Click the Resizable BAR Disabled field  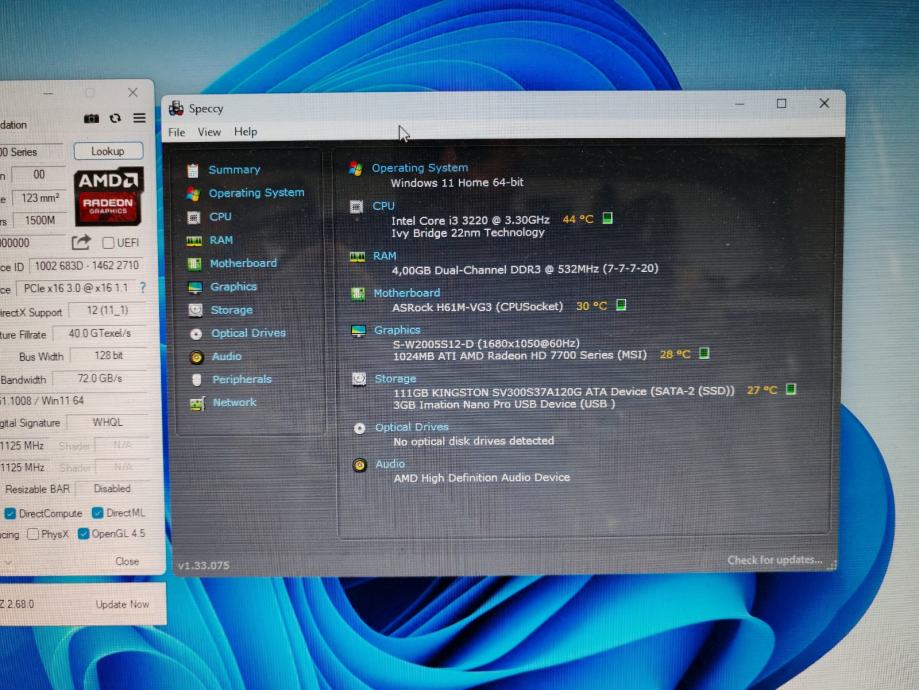112,489
